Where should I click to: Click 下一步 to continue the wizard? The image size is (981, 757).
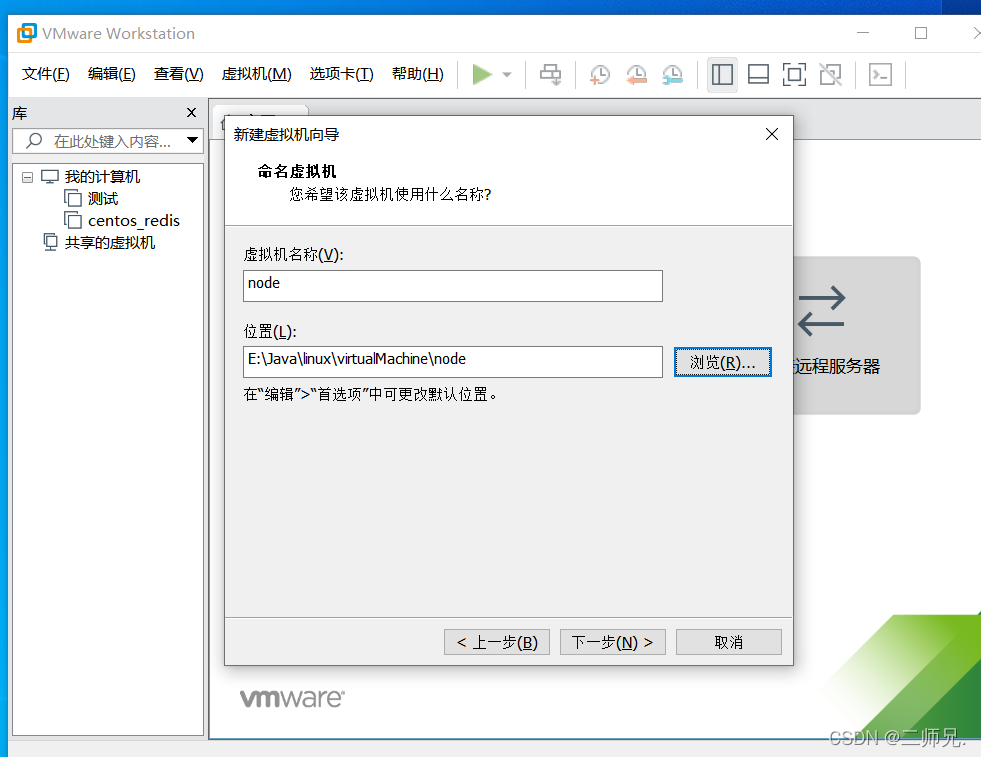click(612, 642)
